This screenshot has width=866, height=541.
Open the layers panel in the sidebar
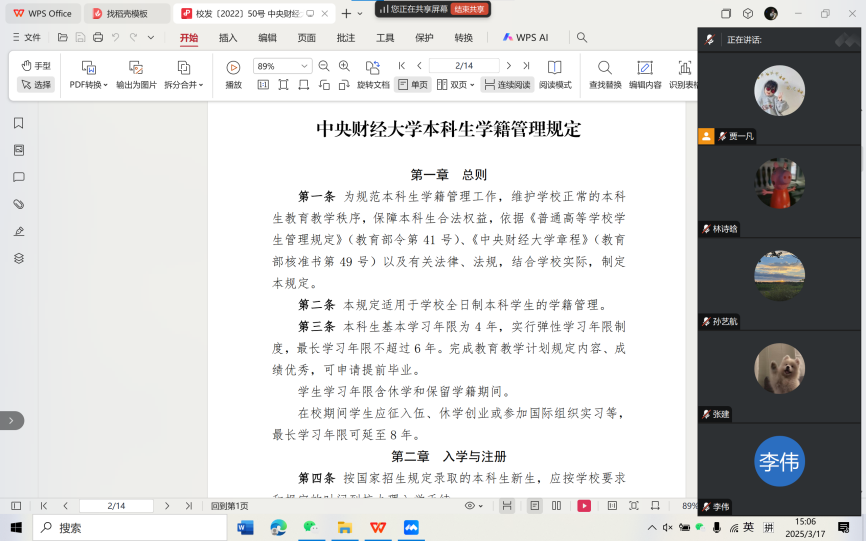click(18, 258)
